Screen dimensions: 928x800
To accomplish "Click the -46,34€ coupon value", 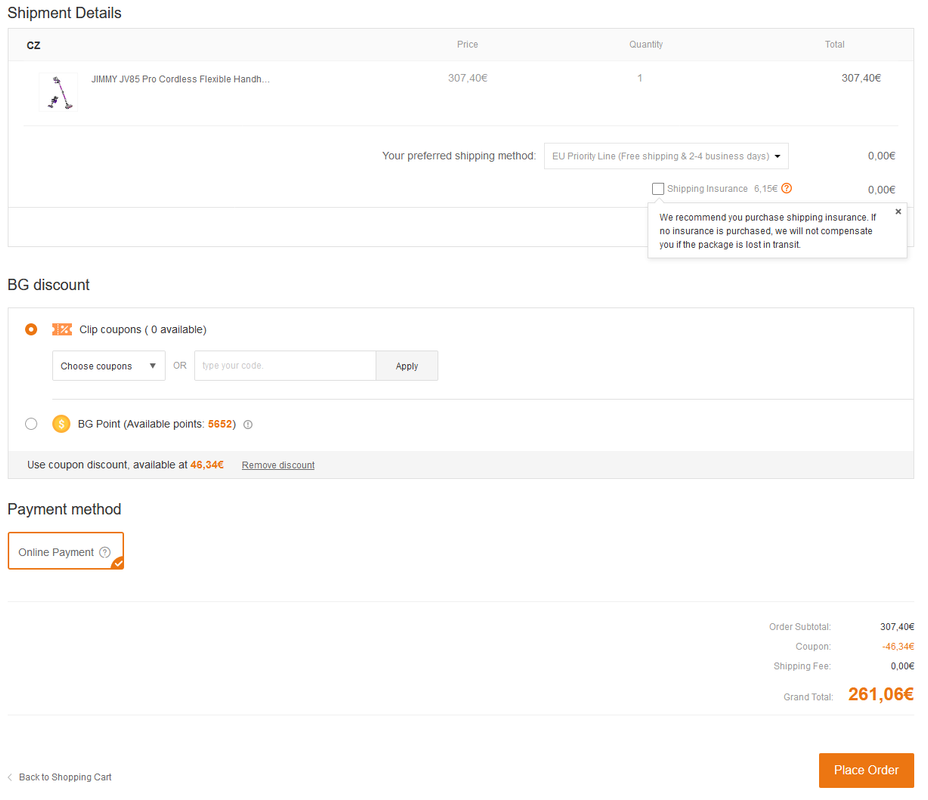I will pos(898,646).
